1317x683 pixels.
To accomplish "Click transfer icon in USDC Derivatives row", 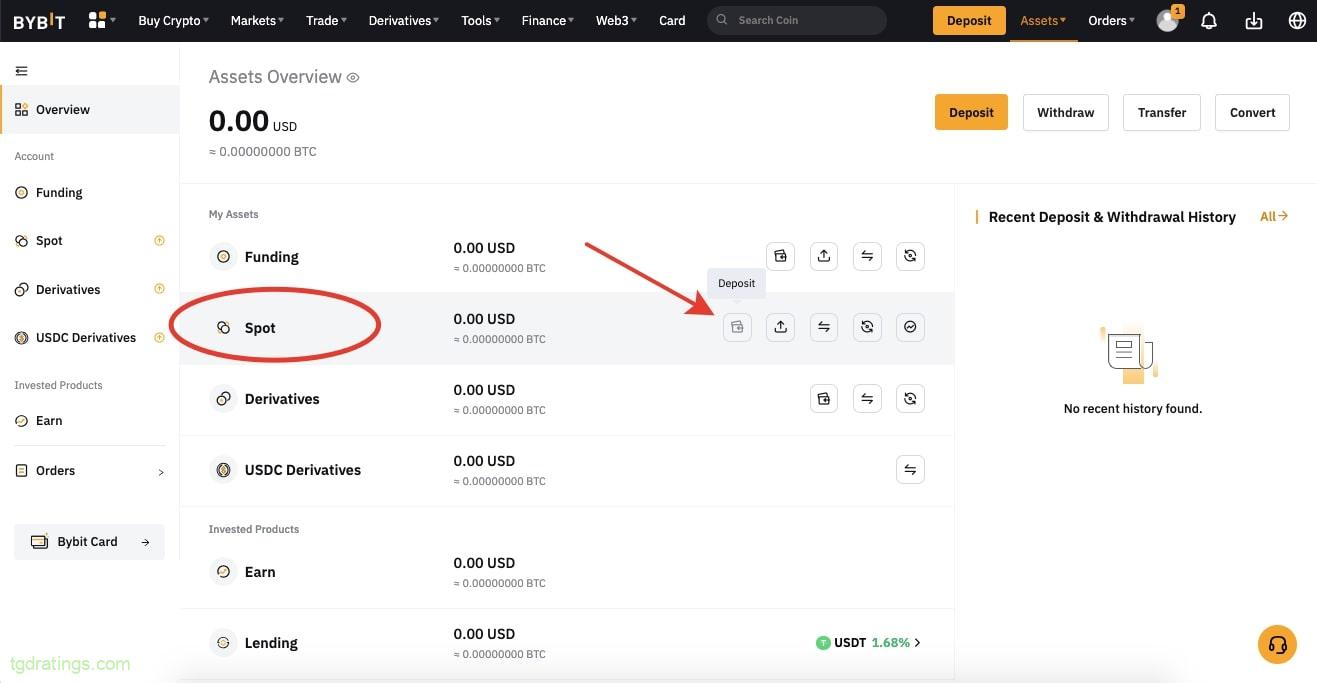I will pos(910,469).
